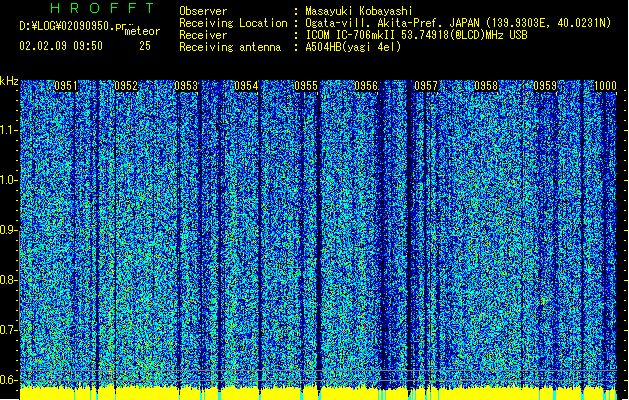Click the 0.9 kHz axis label

click(8, 230)
